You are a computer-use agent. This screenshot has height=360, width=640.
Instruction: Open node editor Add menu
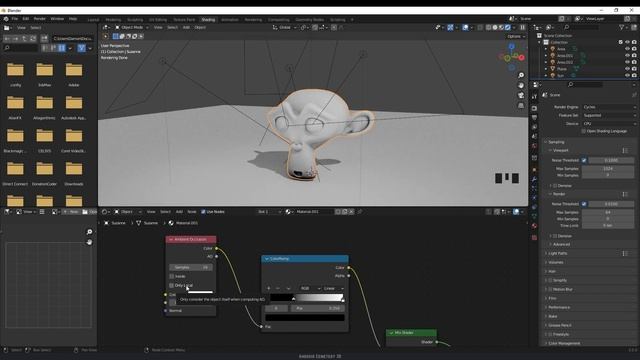point(179,212)
